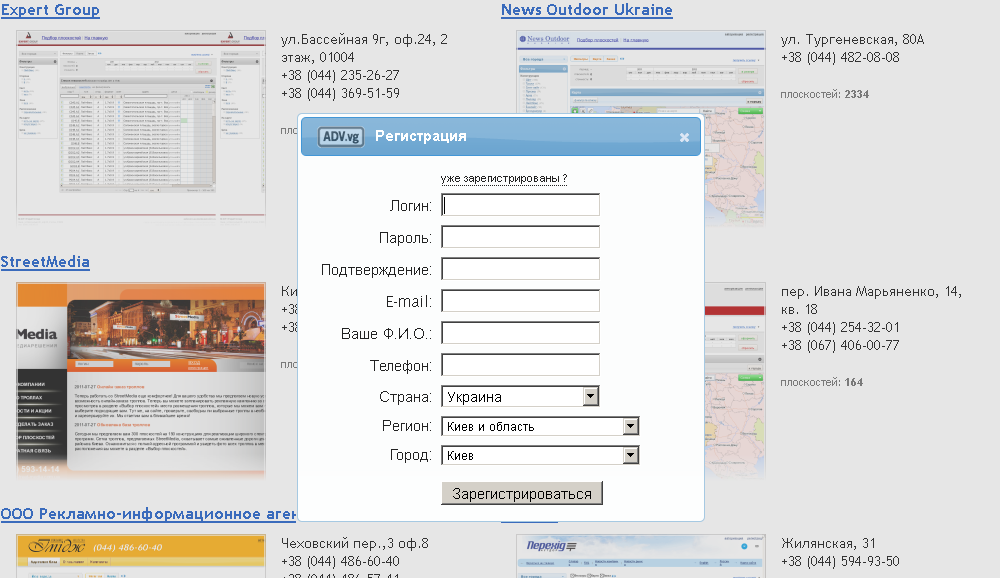Select the address text Чеховский пер.,3 оф.8
1000x578 pixels.
355,544
